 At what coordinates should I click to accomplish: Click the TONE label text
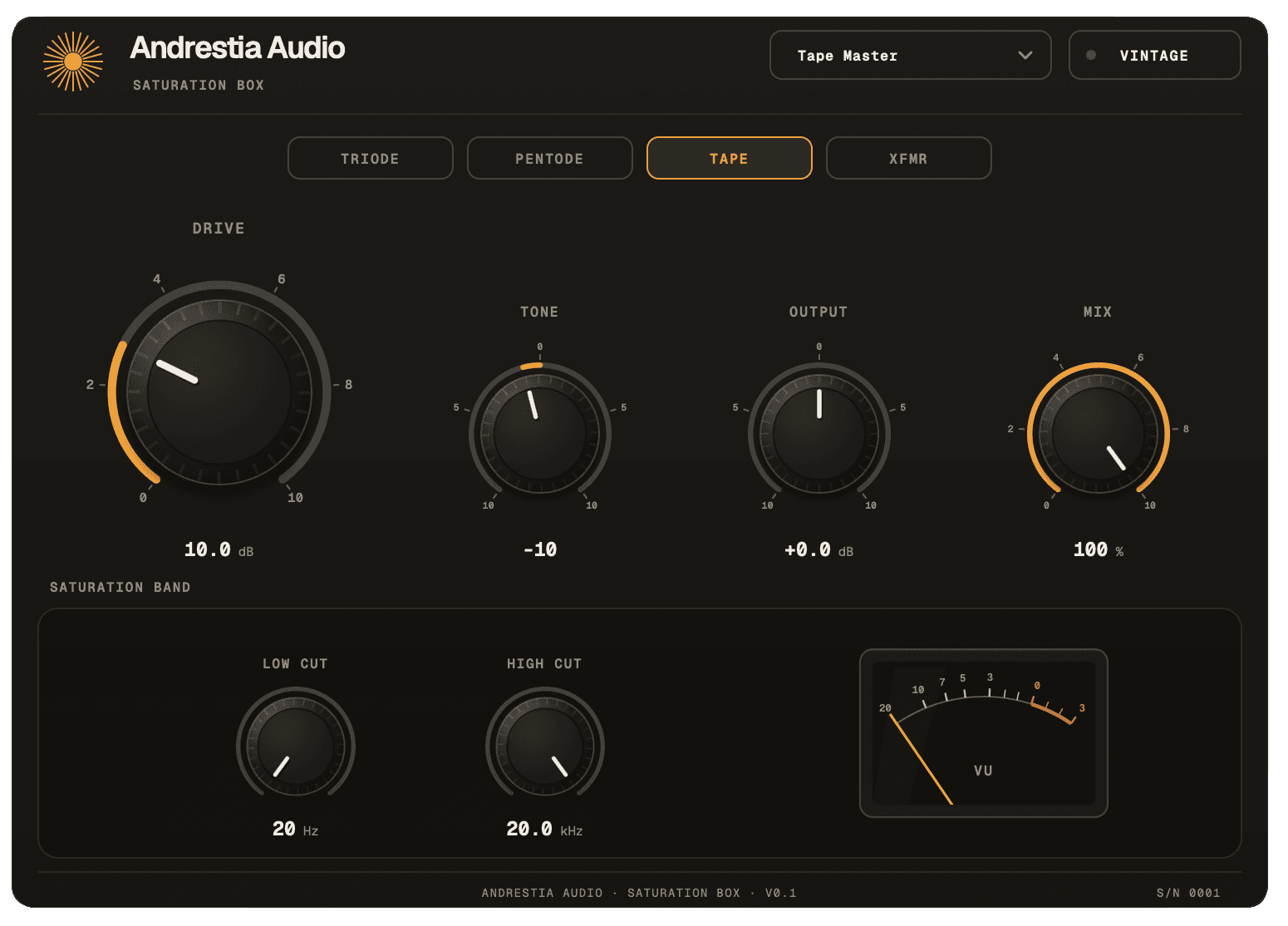(x=539, y=313)
